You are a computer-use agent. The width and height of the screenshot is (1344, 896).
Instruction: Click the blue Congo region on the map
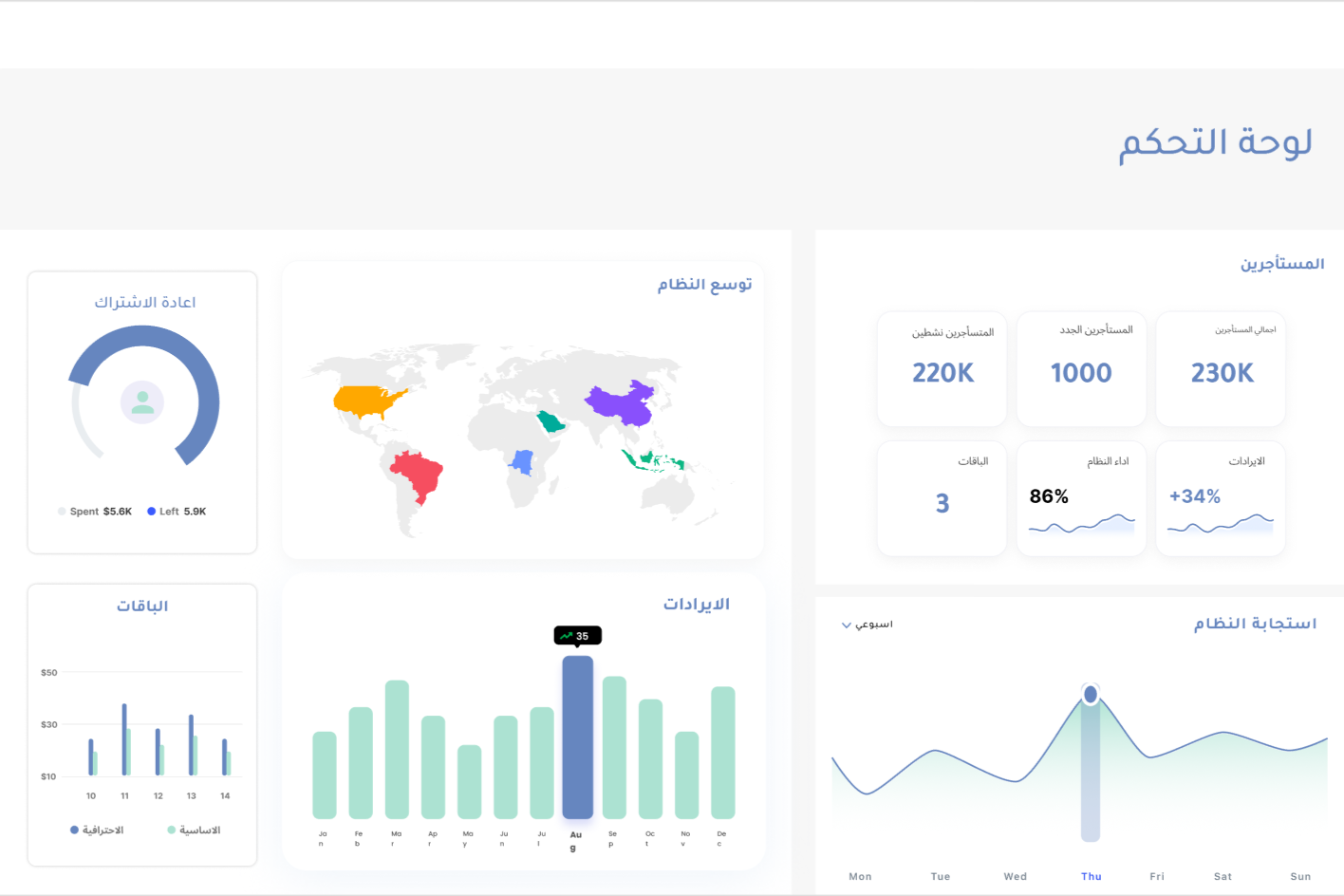point(522,462)
